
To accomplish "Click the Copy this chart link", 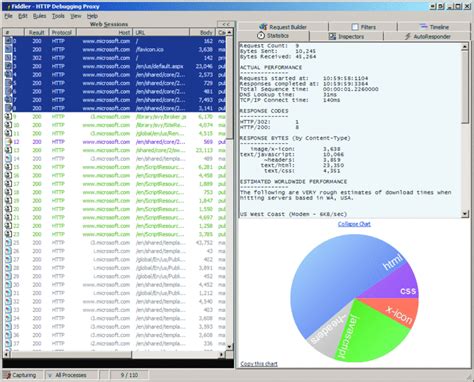I will (x=259, y=364).
